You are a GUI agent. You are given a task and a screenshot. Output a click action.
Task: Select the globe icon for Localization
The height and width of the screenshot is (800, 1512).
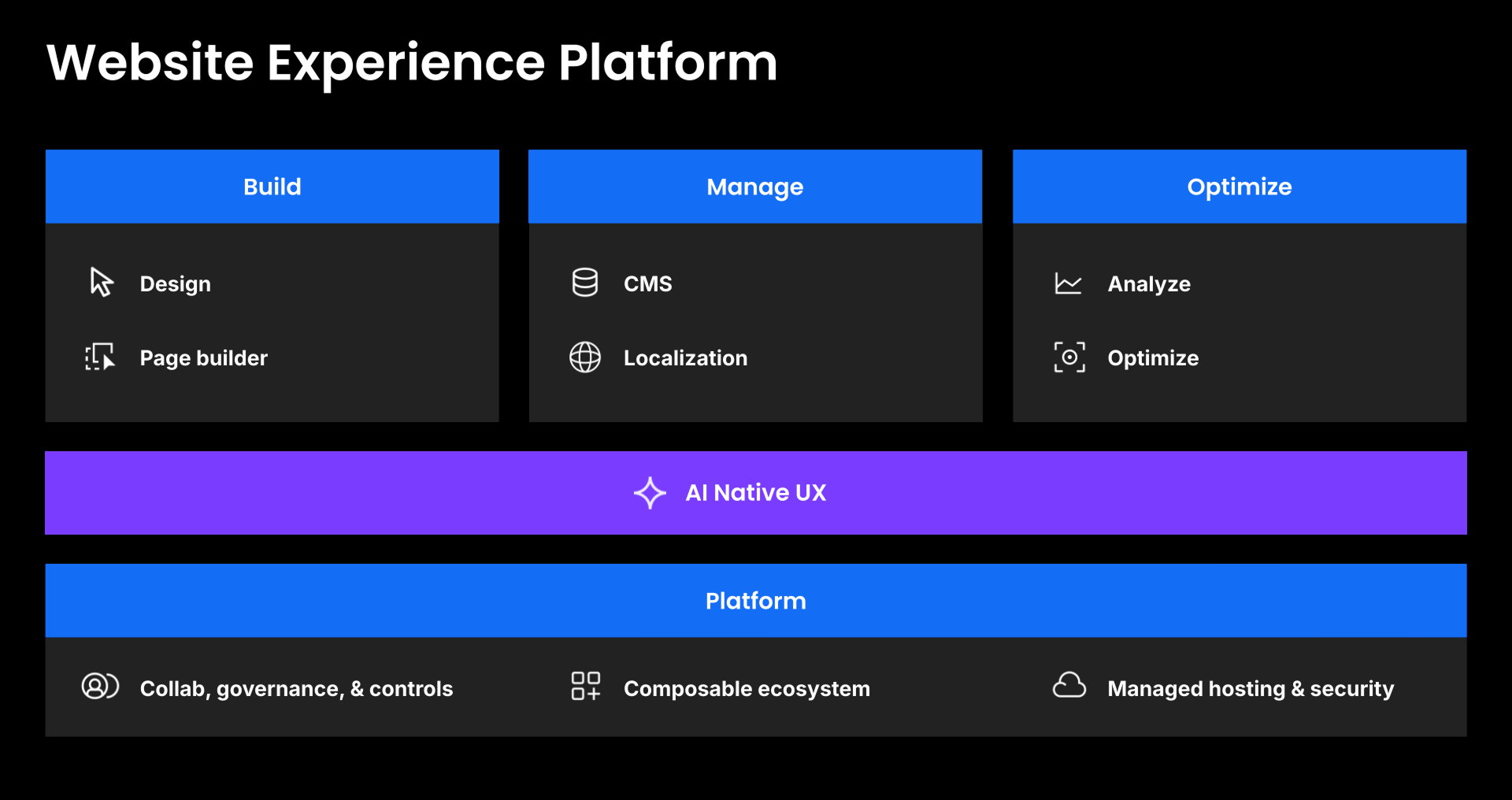coord(584,357)
